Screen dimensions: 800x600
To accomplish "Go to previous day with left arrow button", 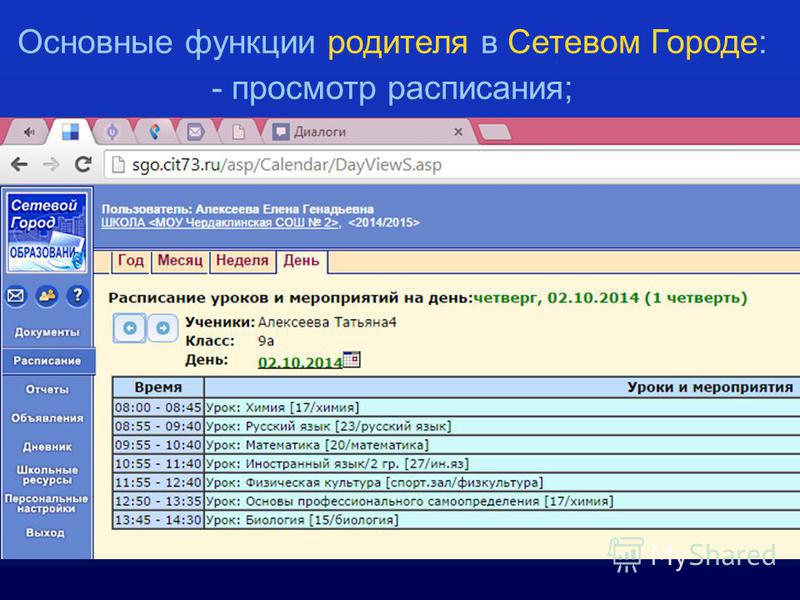I will point(130,328).
